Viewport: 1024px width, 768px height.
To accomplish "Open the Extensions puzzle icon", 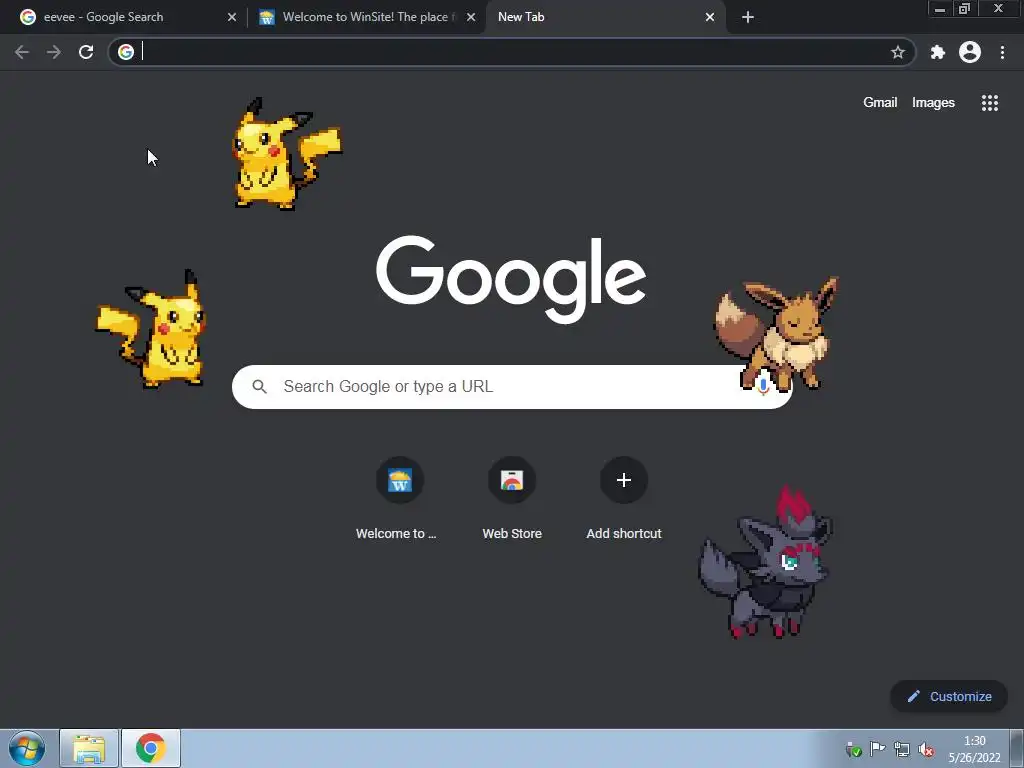I will point(938,52).
